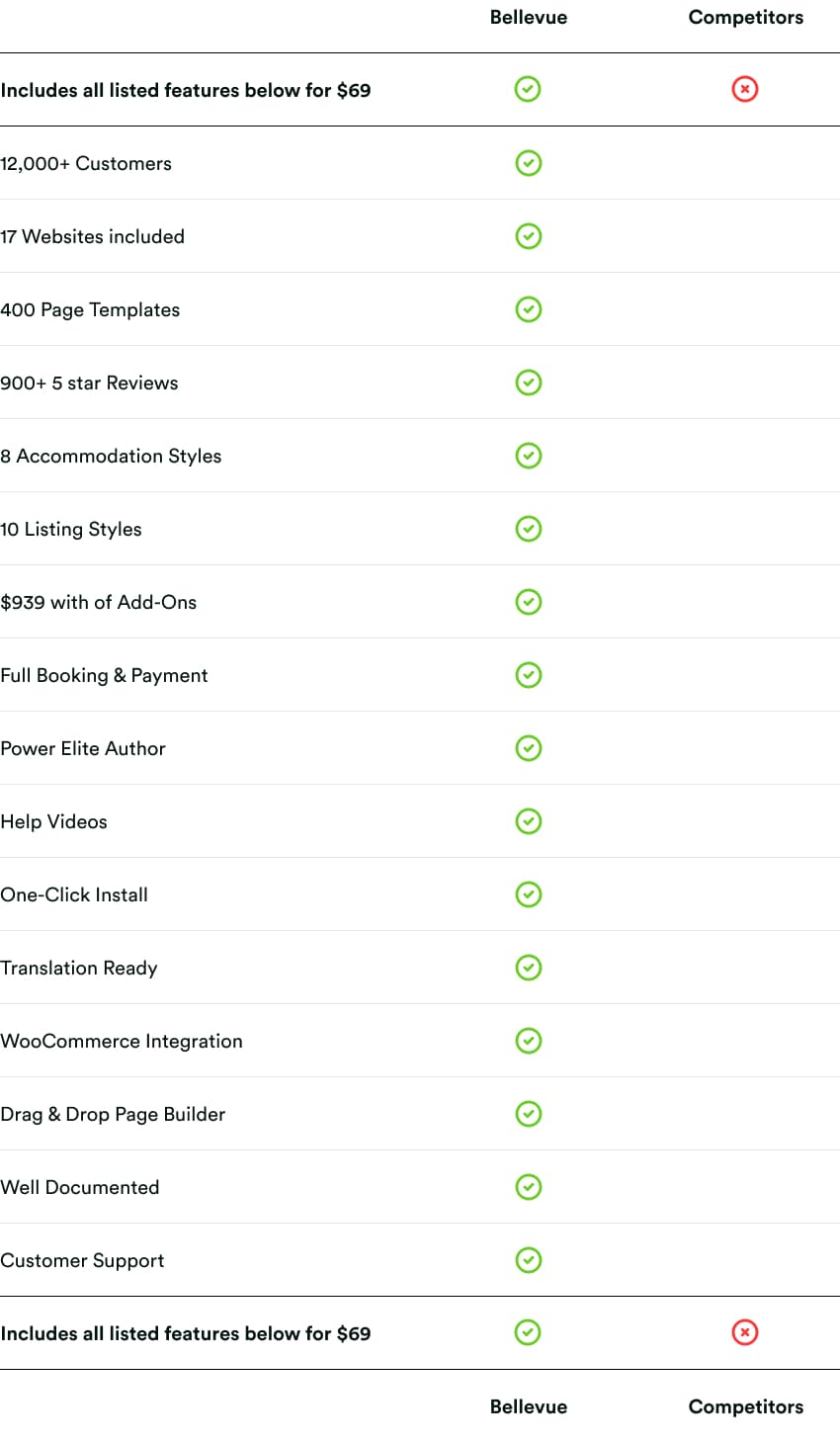840x1443 pixels.
Task: Click the bottom Competitors footer label
Action: 746,1406
